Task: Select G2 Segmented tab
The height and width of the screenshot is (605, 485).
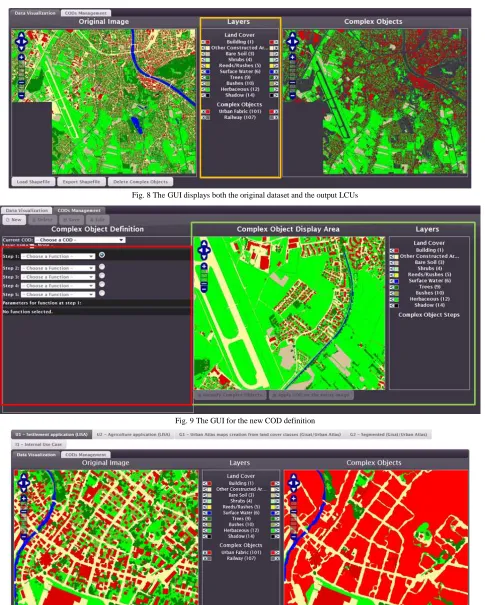Action: click(x=388, y=434)
